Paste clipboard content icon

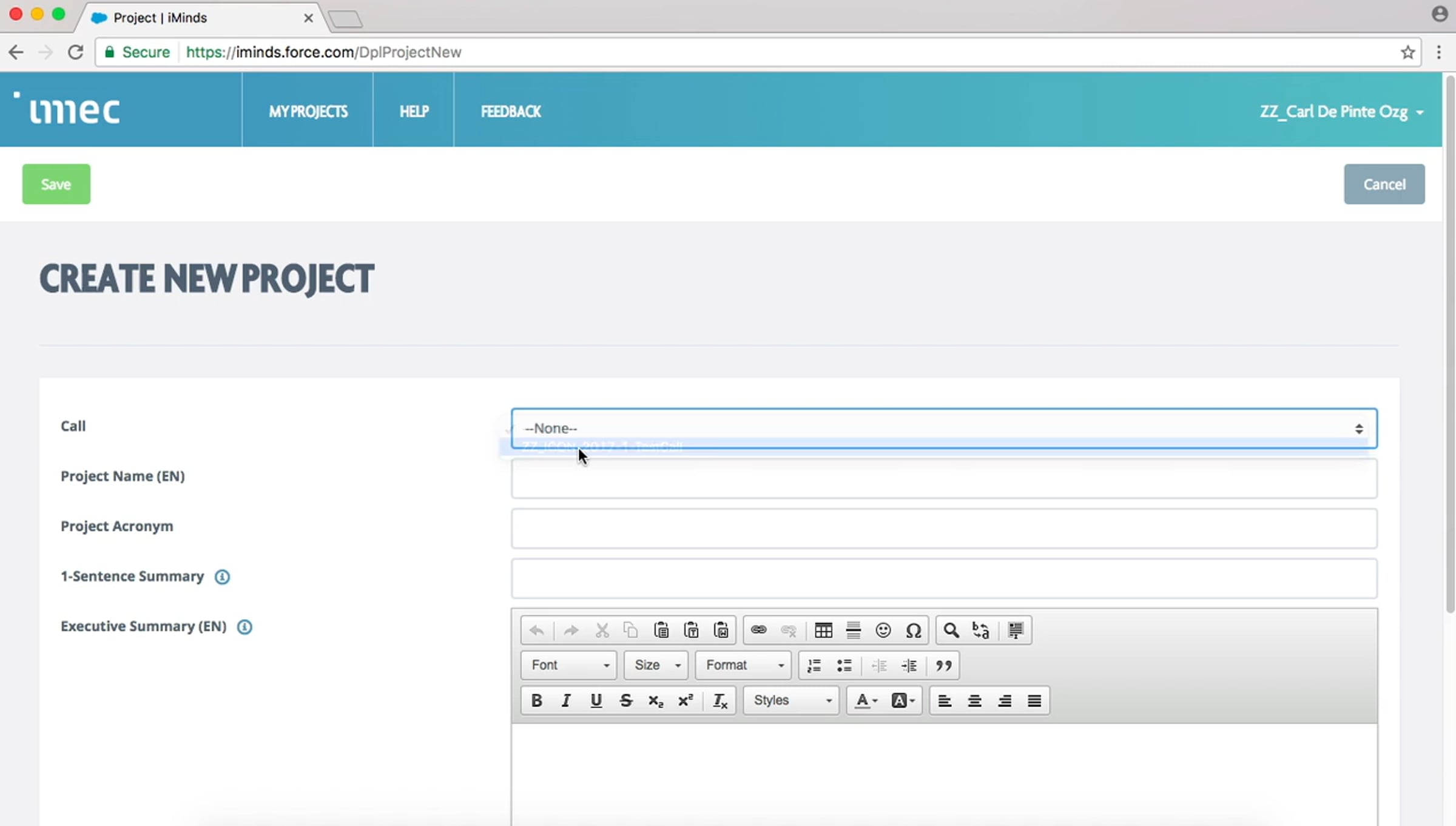pos(661,631)
